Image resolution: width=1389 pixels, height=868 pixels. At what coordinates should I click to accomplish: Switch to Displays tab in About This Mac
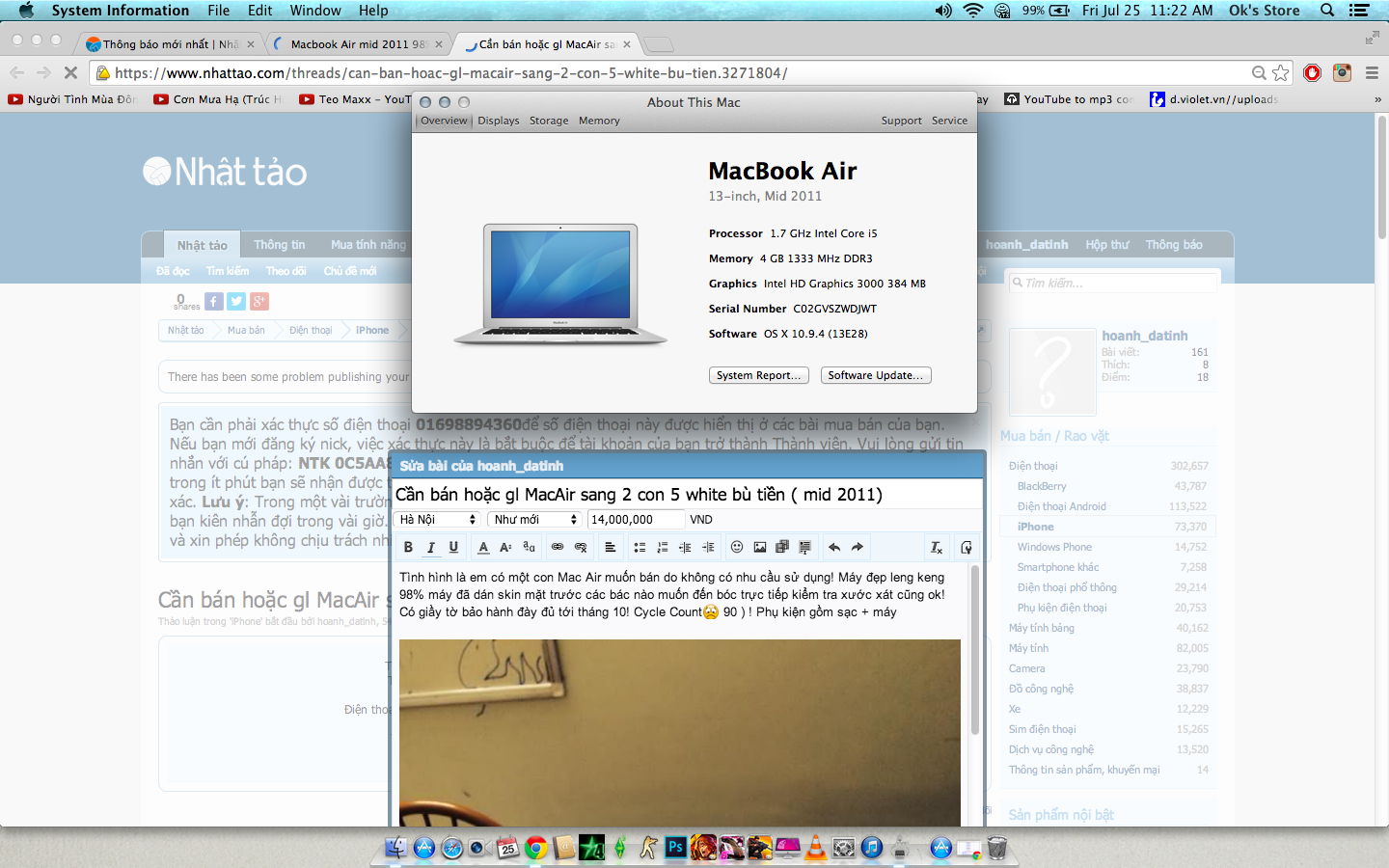click(x=499, y=121)
